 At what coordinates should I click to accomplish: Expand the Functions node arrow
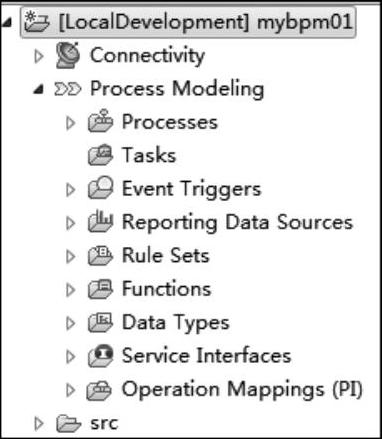[x=70, y=289]
